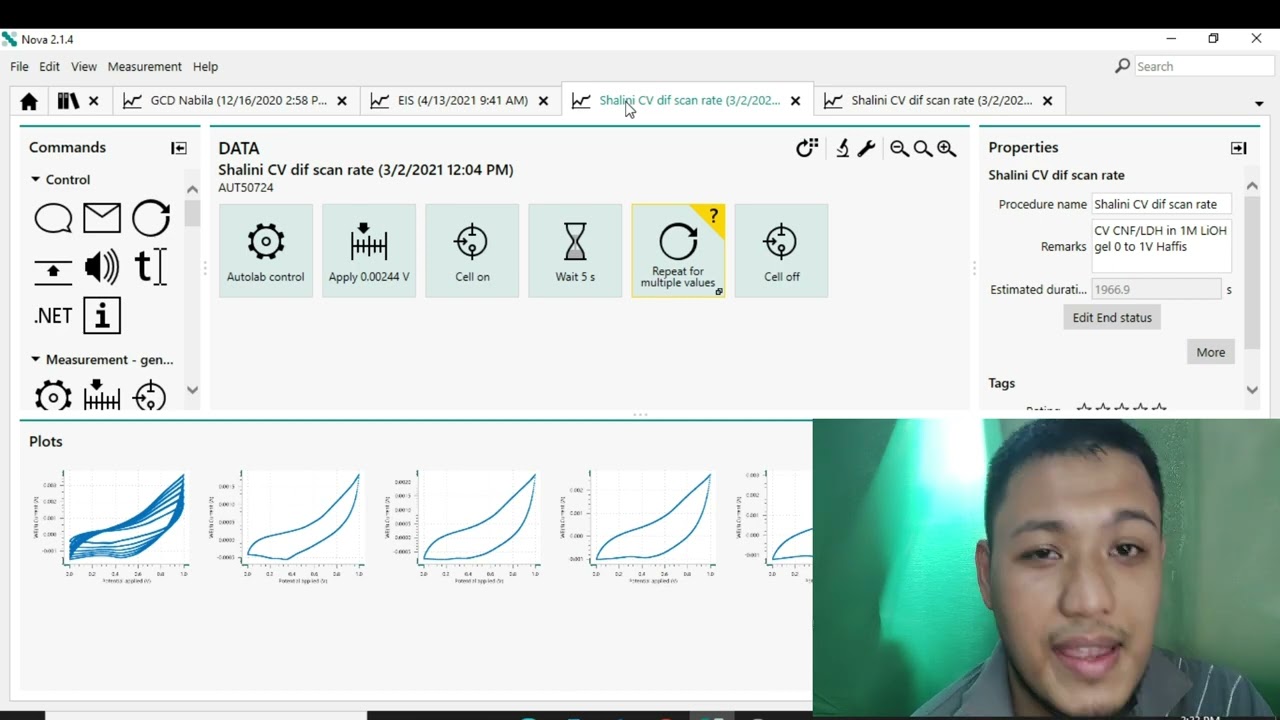This screenshot has height=720, width=1280.
Task: Open the tab list dropdown arrow
Action: (1259, 104)
